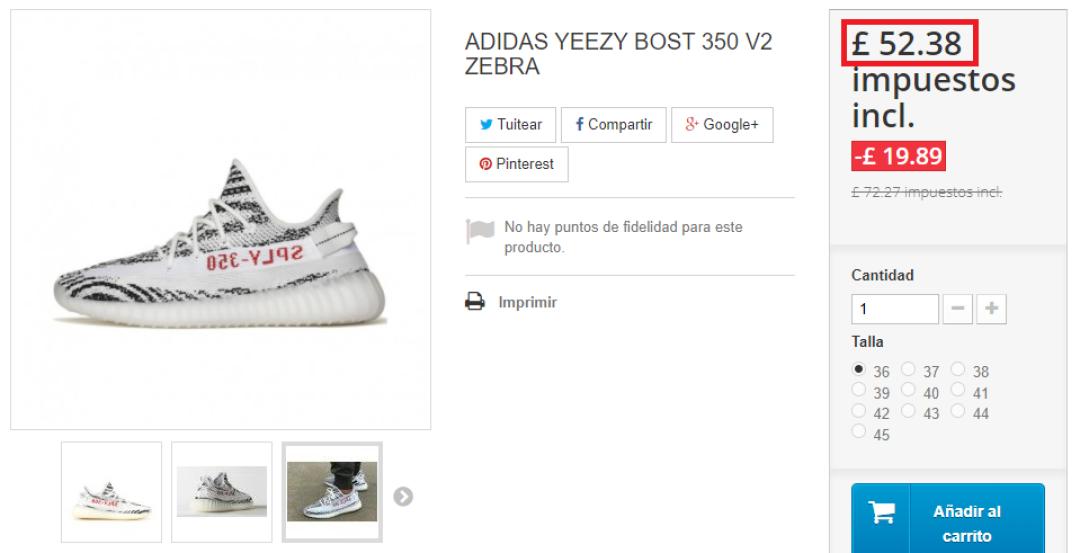Choose size 42 option
The width and height of the screenshot is (1080, 553).
coord(858,411)
